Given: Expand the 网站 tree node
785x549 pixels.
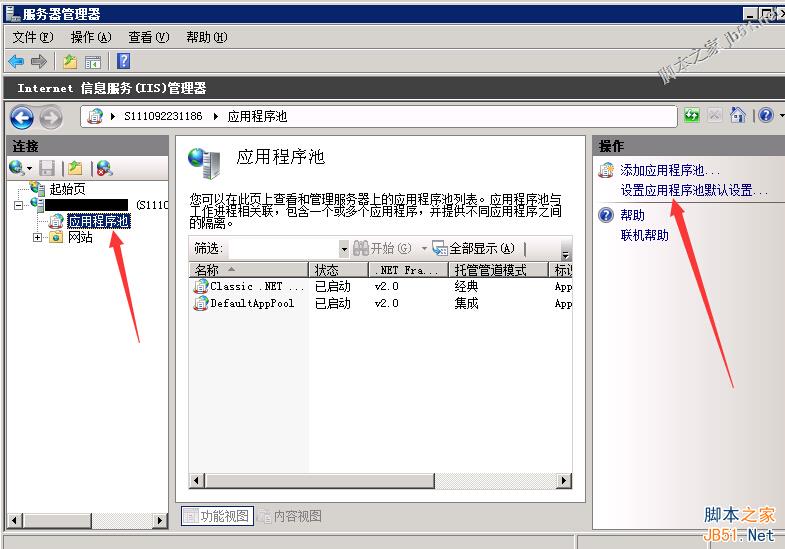Looking at the screenshot, I should 38,238.
